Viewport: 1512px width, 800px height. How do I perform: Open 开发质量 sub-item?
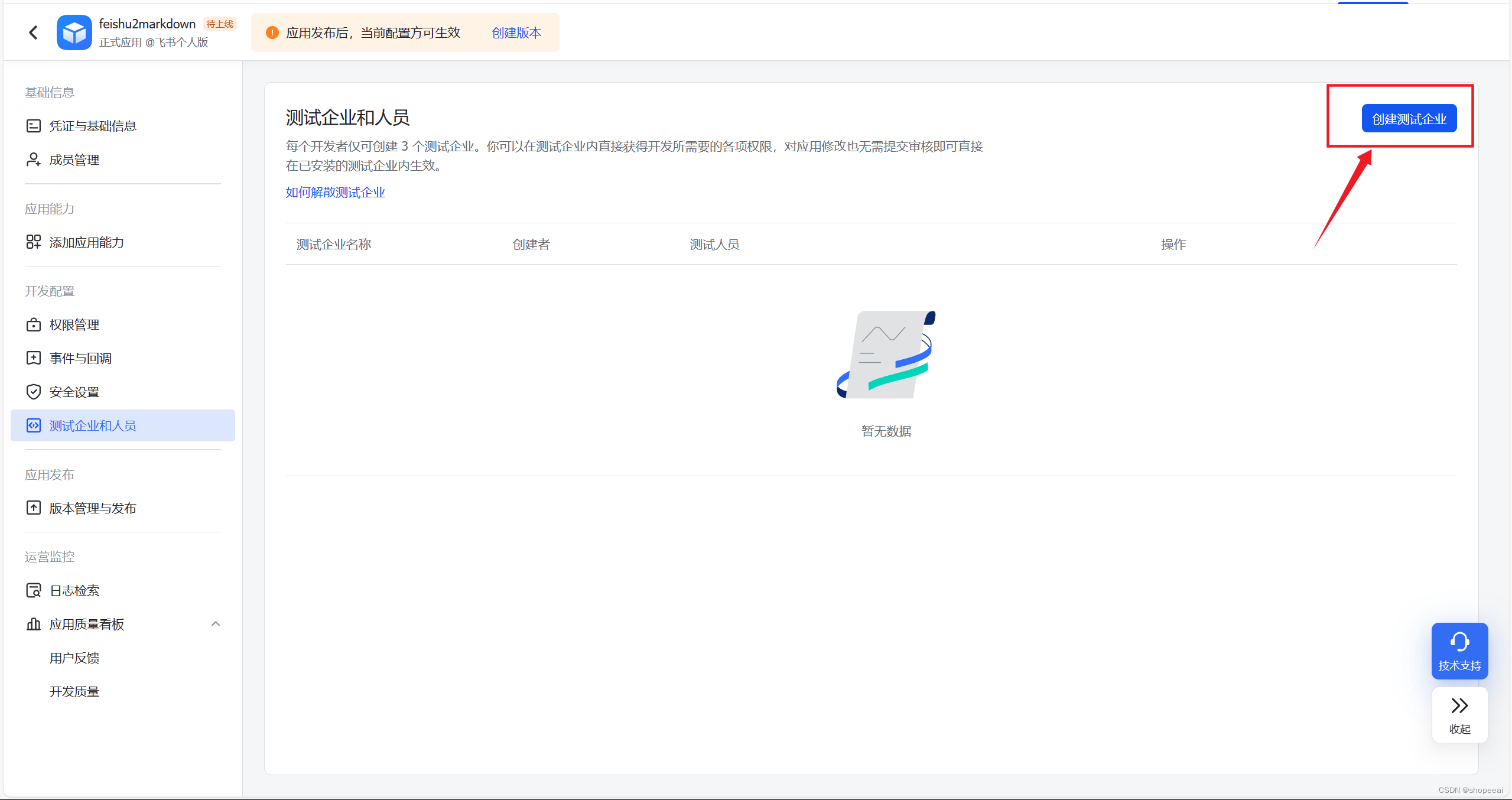pos(74,691)
